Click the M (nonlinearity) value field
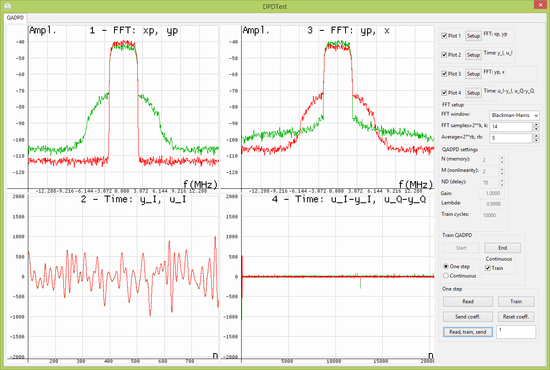550x370 pixels. (489, 171)
